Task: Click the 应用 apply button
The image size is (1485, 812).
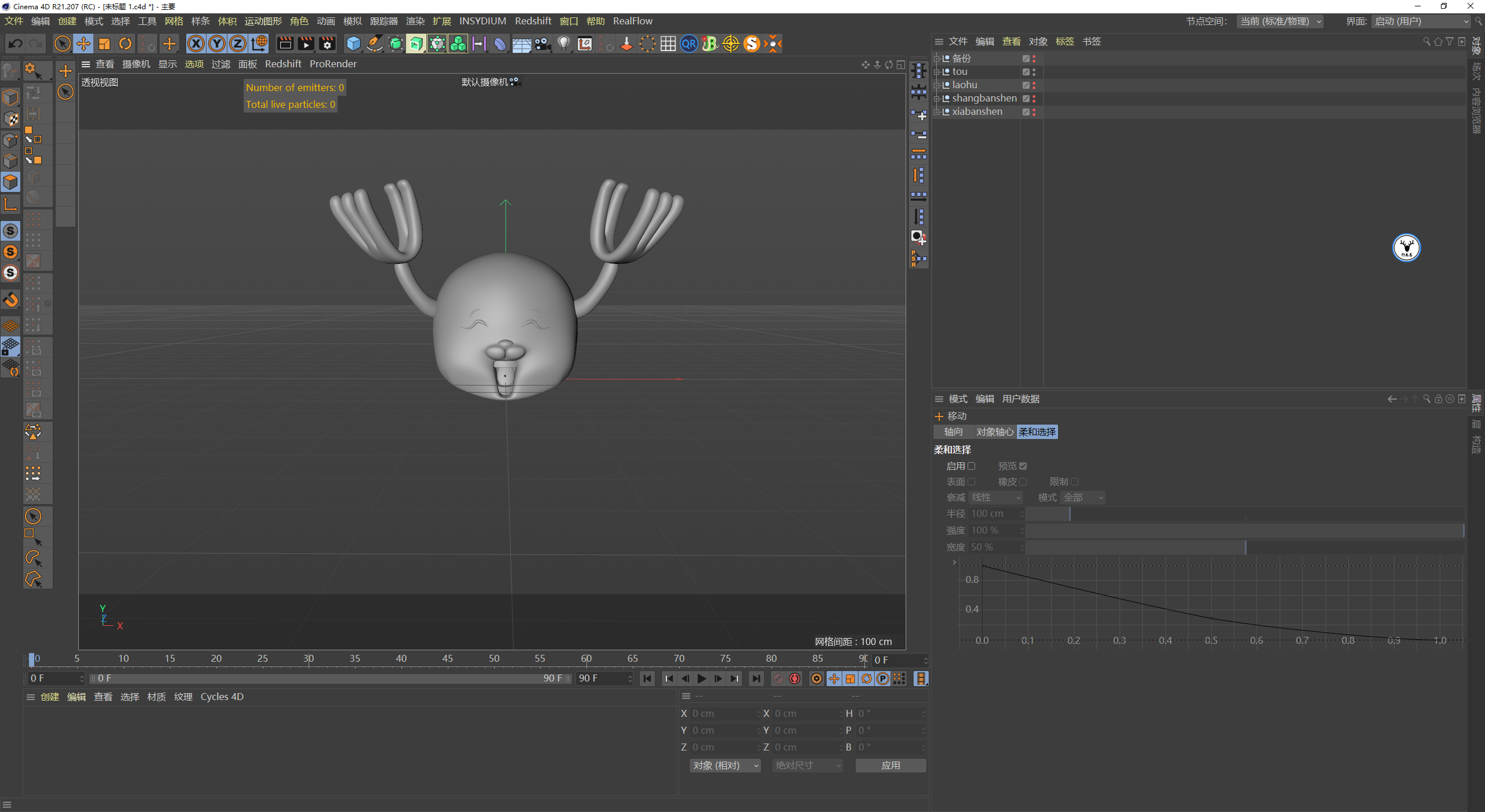Action: click(x=890, y=766)
